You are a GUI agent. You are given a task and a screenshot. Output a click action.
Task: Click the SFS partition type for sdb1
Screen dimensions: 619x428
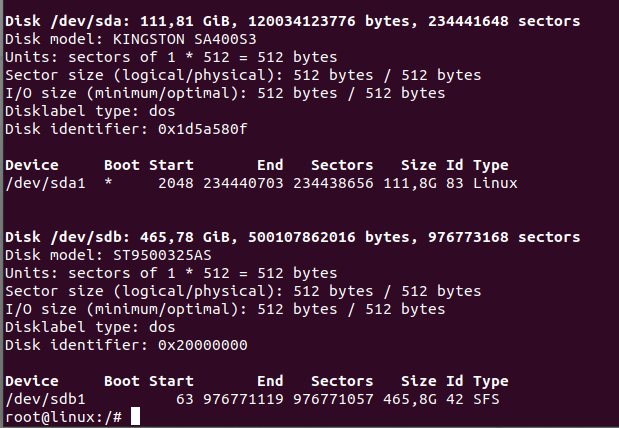click(486, 399)
